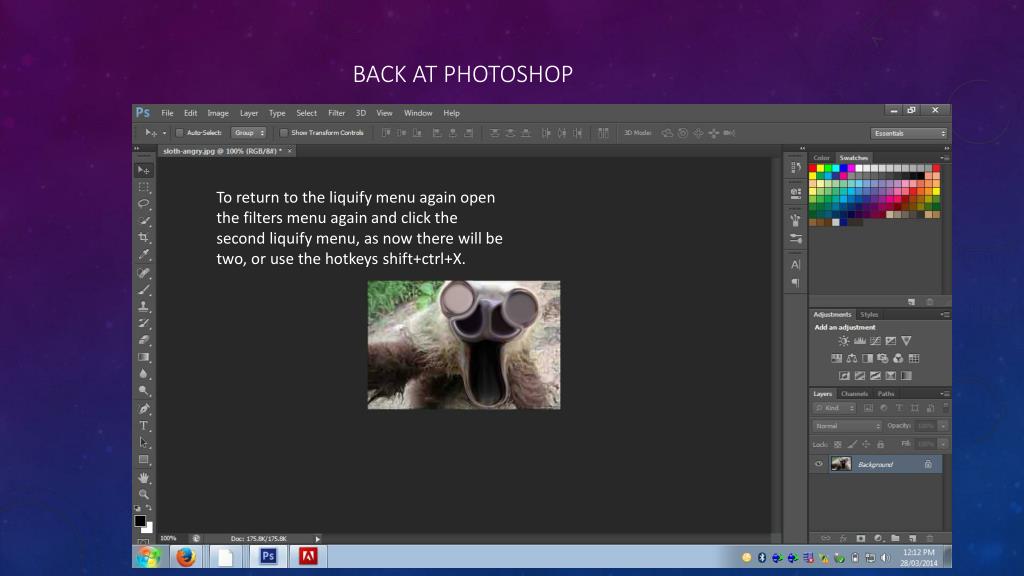The image size is (1024, 576).
Task: Open the Layers panel flyout menu
Action: tap(944, 394)
